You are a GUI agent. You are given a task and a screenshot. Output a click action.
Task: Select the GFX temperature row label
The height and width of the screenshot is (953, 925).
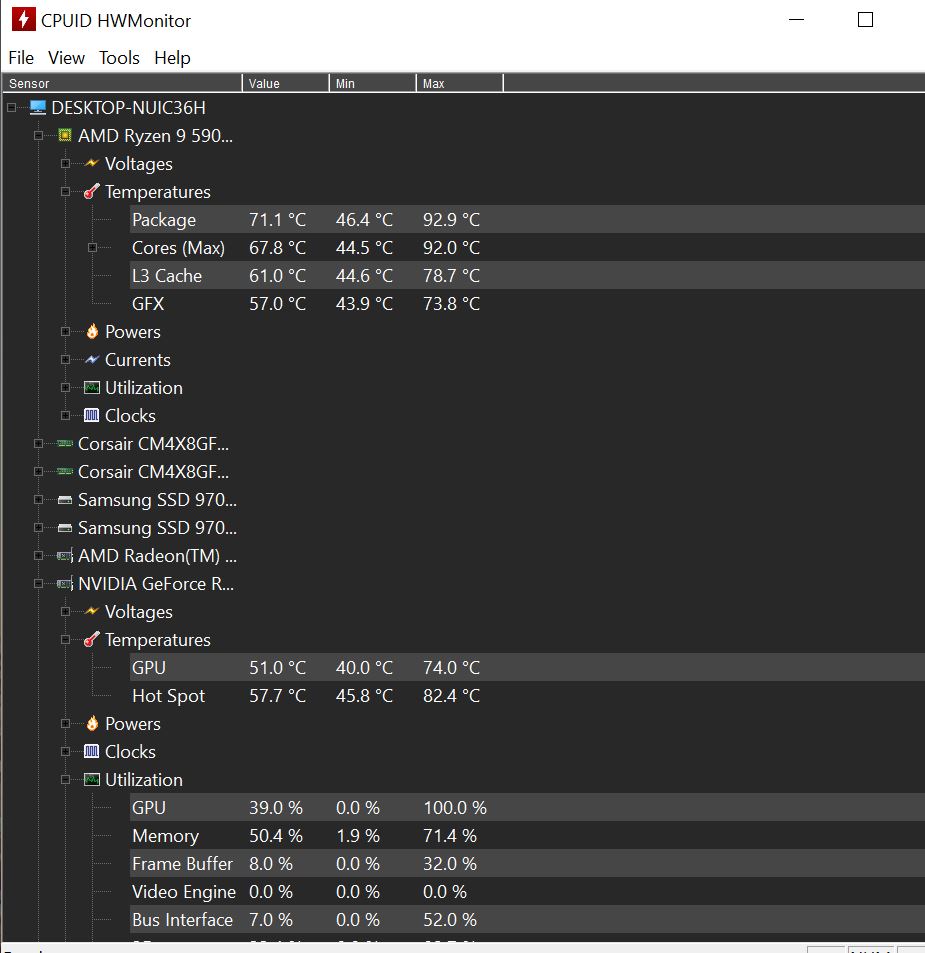(x=148, y=303)
